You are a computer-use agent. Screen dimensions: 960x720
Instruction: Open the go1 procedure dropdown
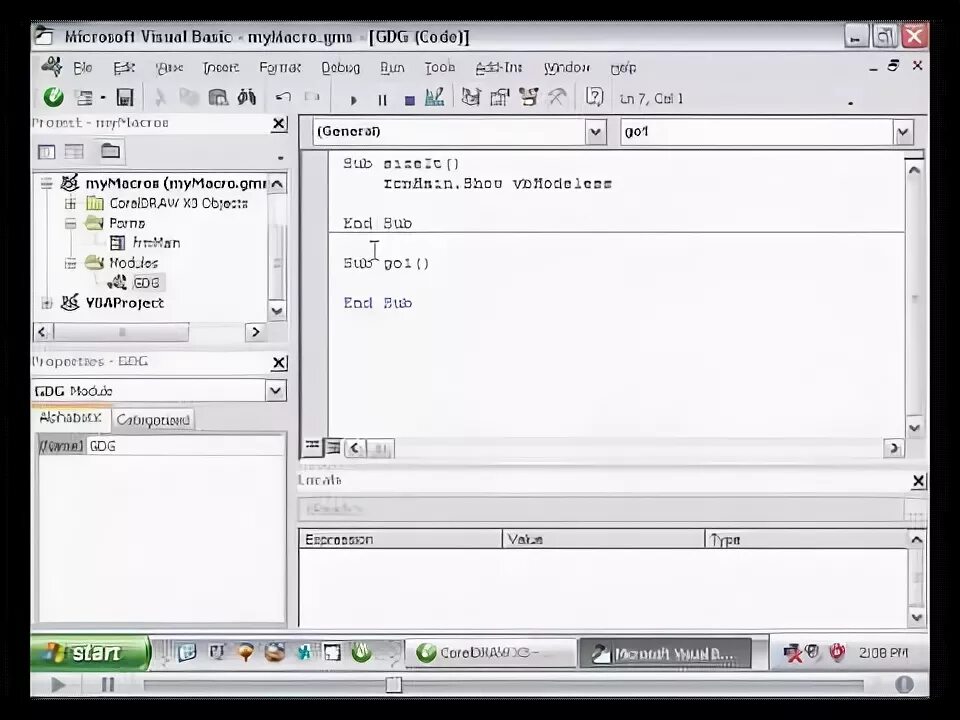903,132
